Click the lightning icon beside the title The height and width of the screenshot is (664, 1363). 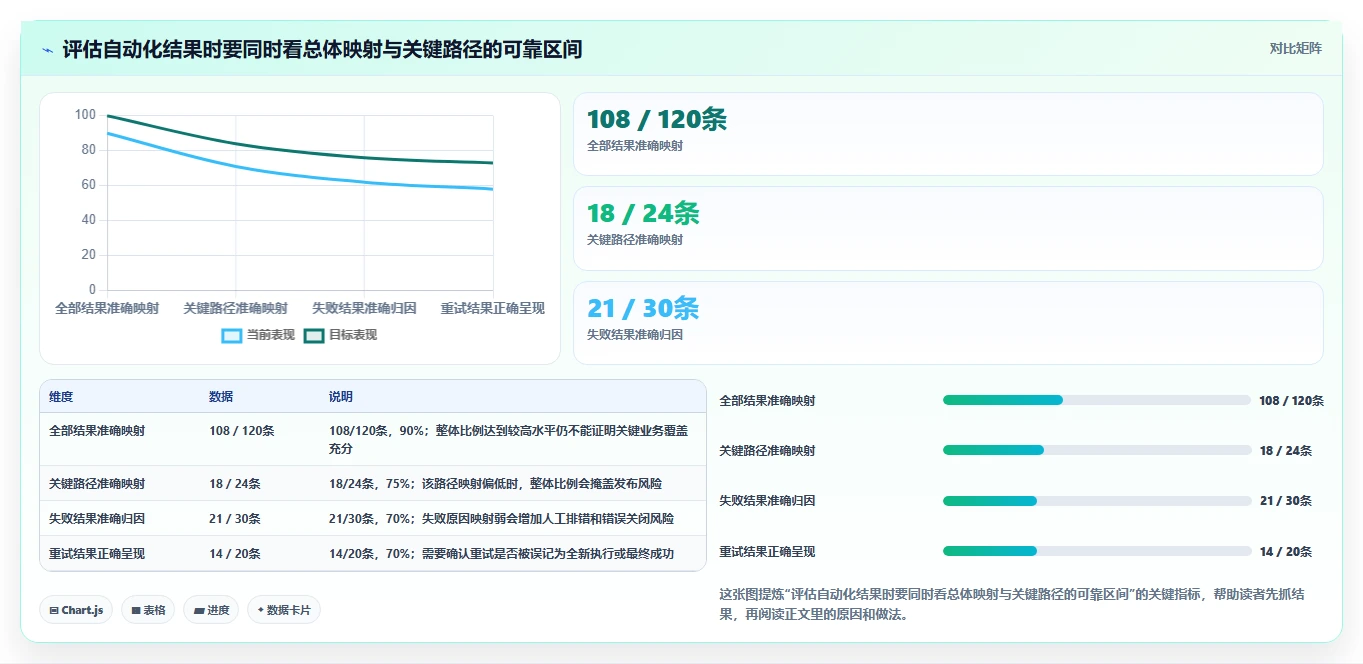(x=47, y=50)
